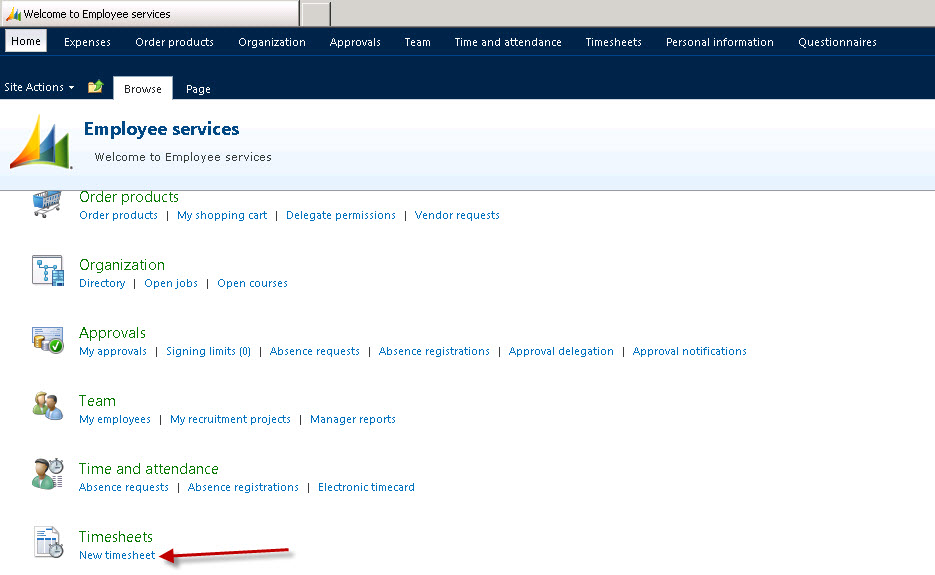
Task: Click the Order products shopping cart icon
Action: pyautogui.click(x=47, y=204)
